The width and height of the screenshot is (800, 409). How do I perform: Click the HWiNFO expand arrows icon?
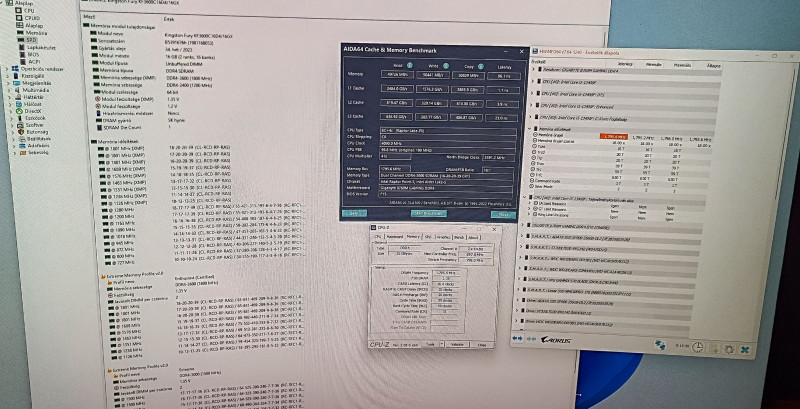517,338
